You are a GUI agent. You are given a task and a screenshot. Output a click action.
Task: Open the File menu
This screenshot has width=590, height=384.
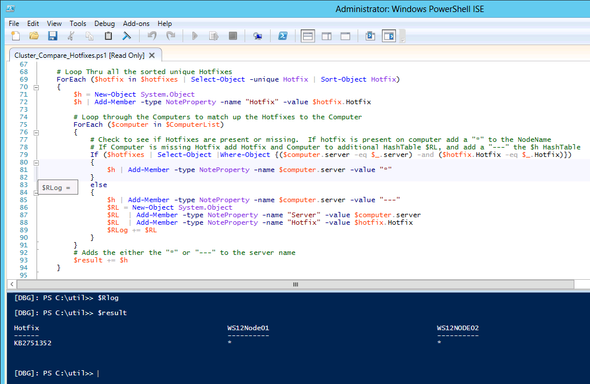coord(14,23)
